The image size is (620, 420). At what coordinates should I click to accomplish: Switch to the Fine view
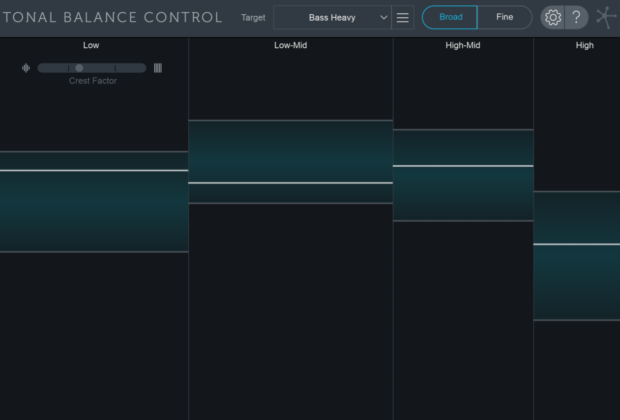point(505,17)
